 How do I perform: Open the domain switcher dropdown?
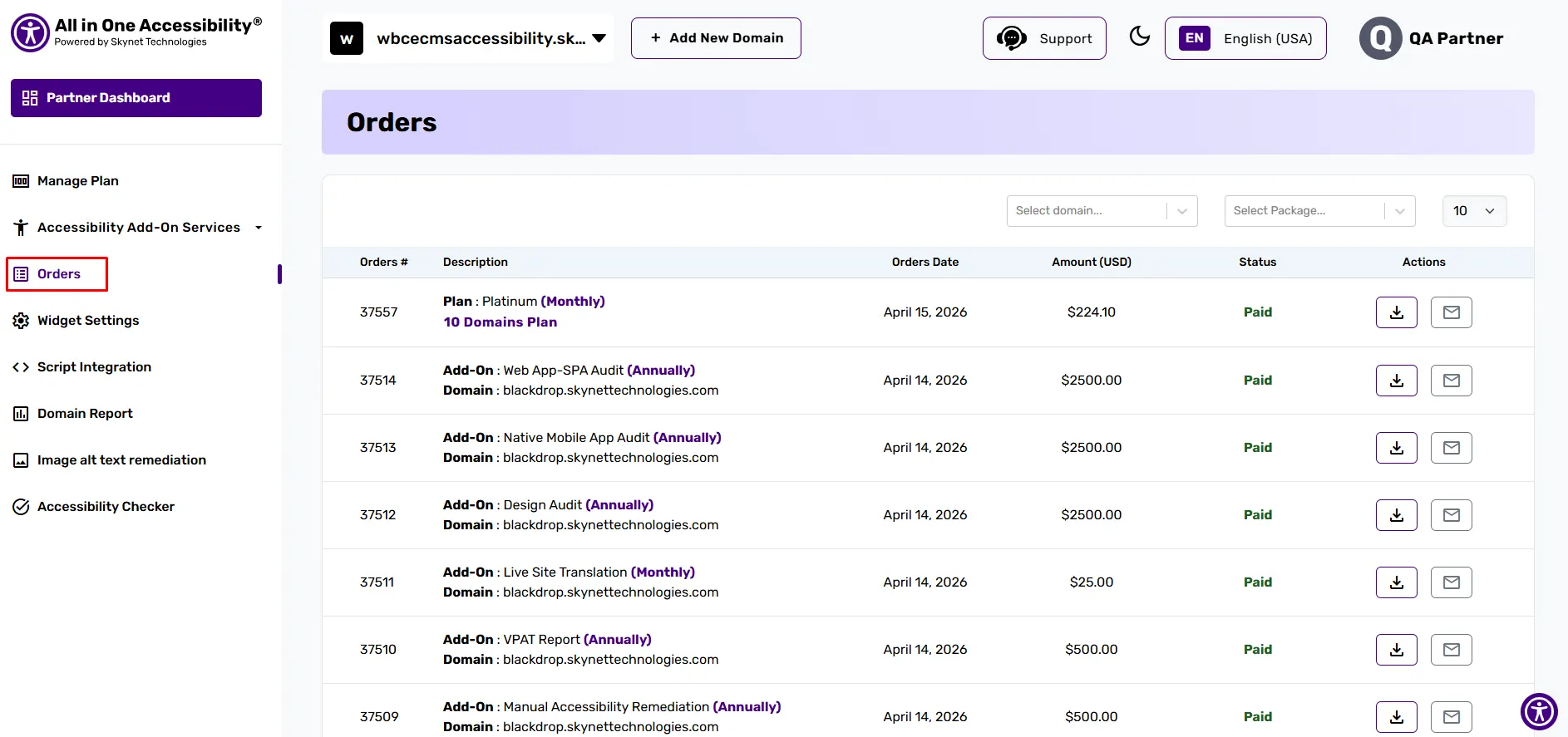[x=468, y=38]
